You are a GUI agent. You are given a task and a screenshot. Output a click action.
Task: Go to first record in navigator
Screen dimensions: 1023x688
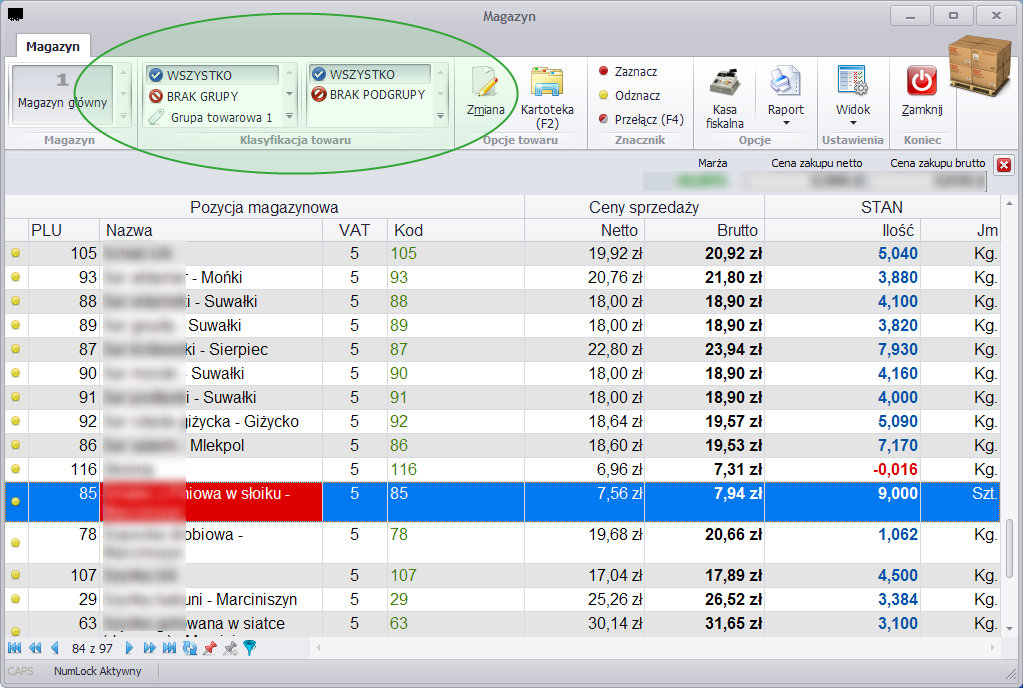tap(14, 648)
